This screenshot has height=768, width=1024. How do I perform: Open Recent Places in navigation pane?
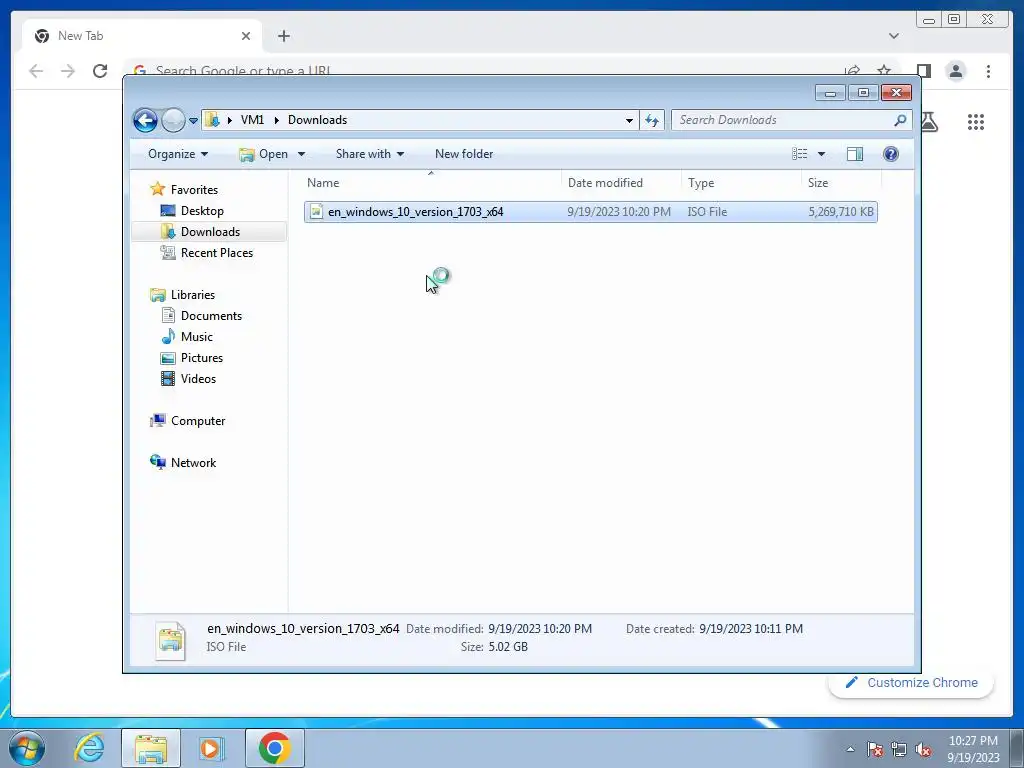217,252
